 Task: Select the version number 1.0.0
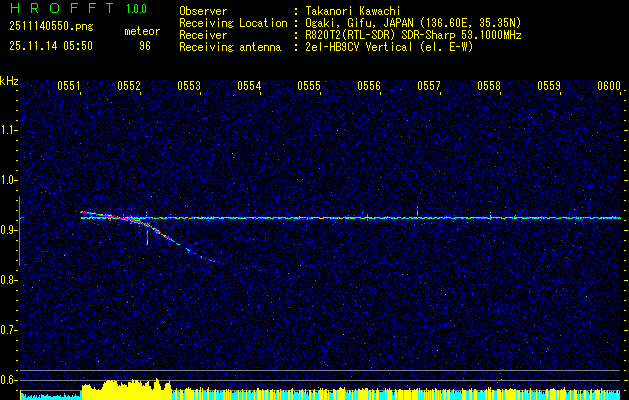[136, 9]
